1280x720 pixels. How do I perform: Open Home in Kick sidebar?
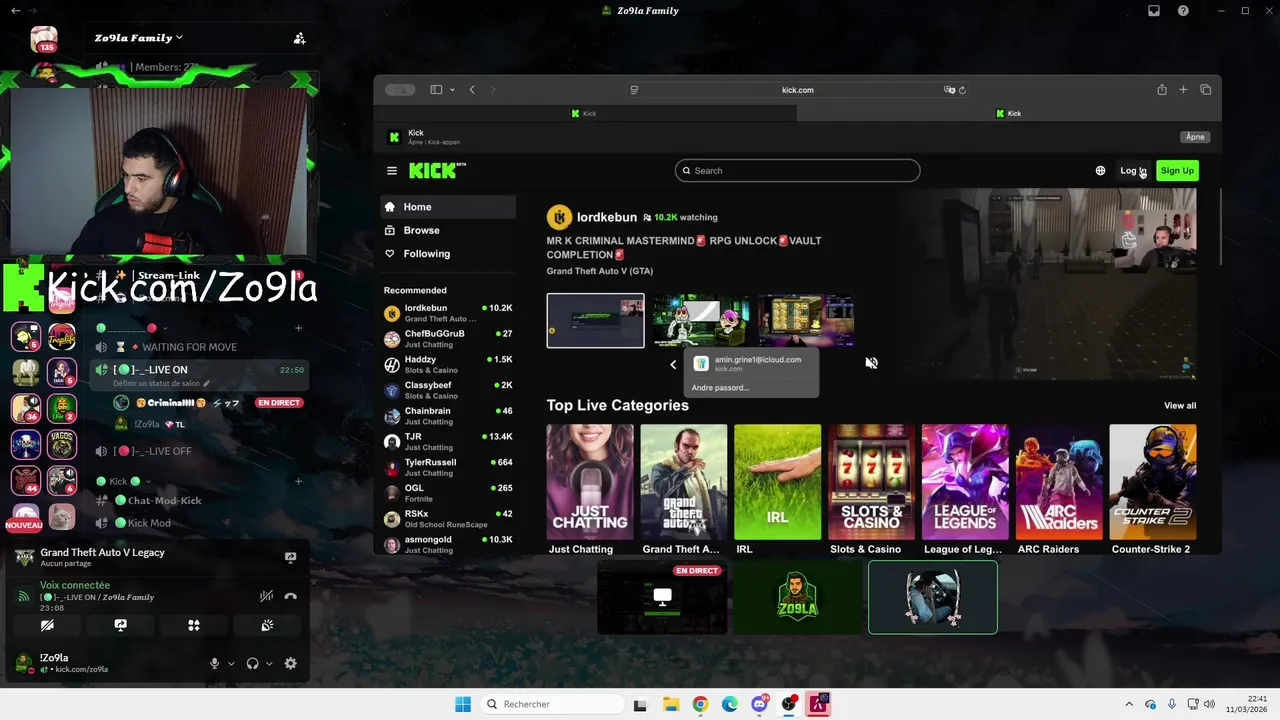pos(448,207)
